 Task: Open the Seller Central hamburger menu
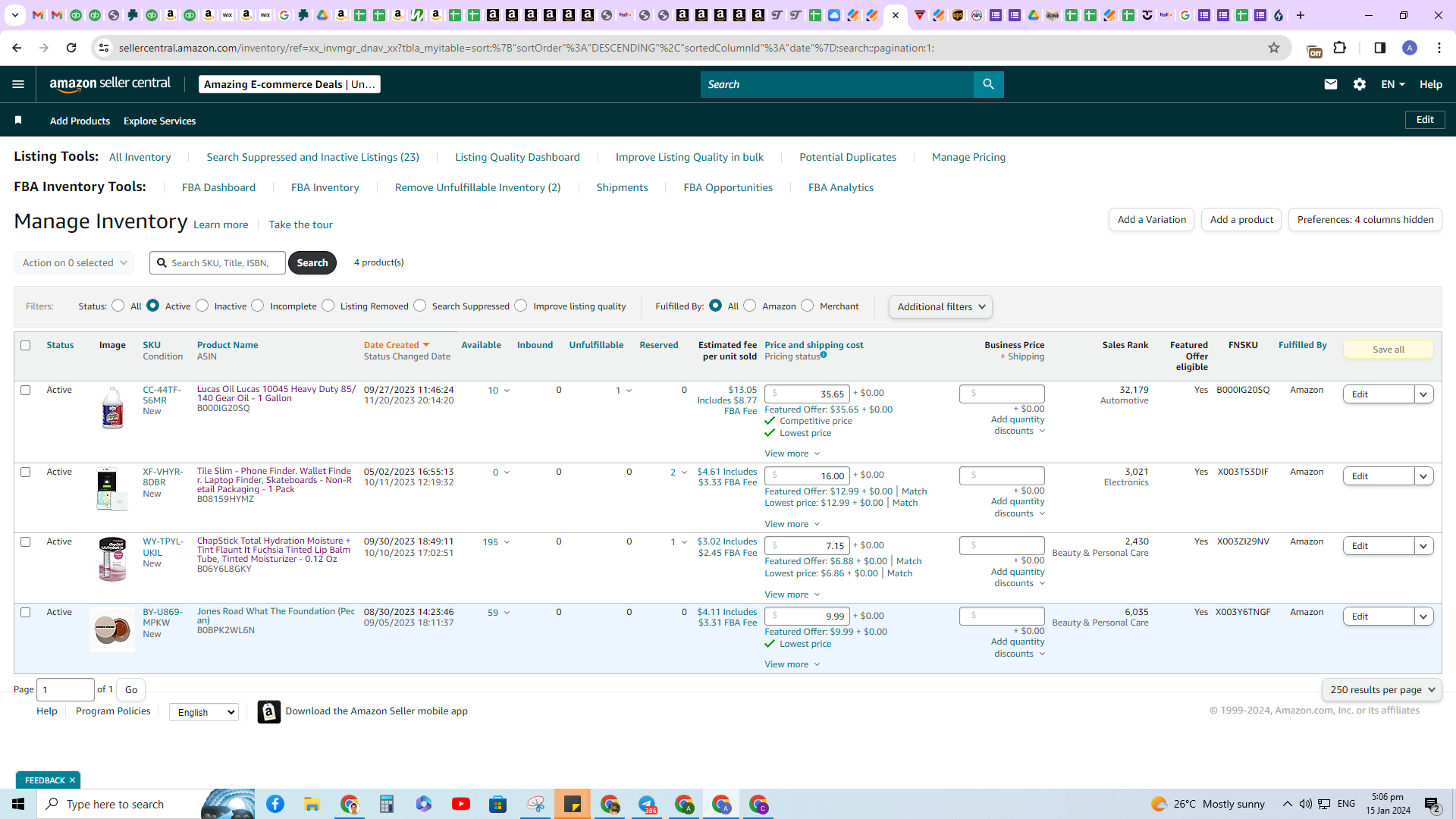coord(18,84)
